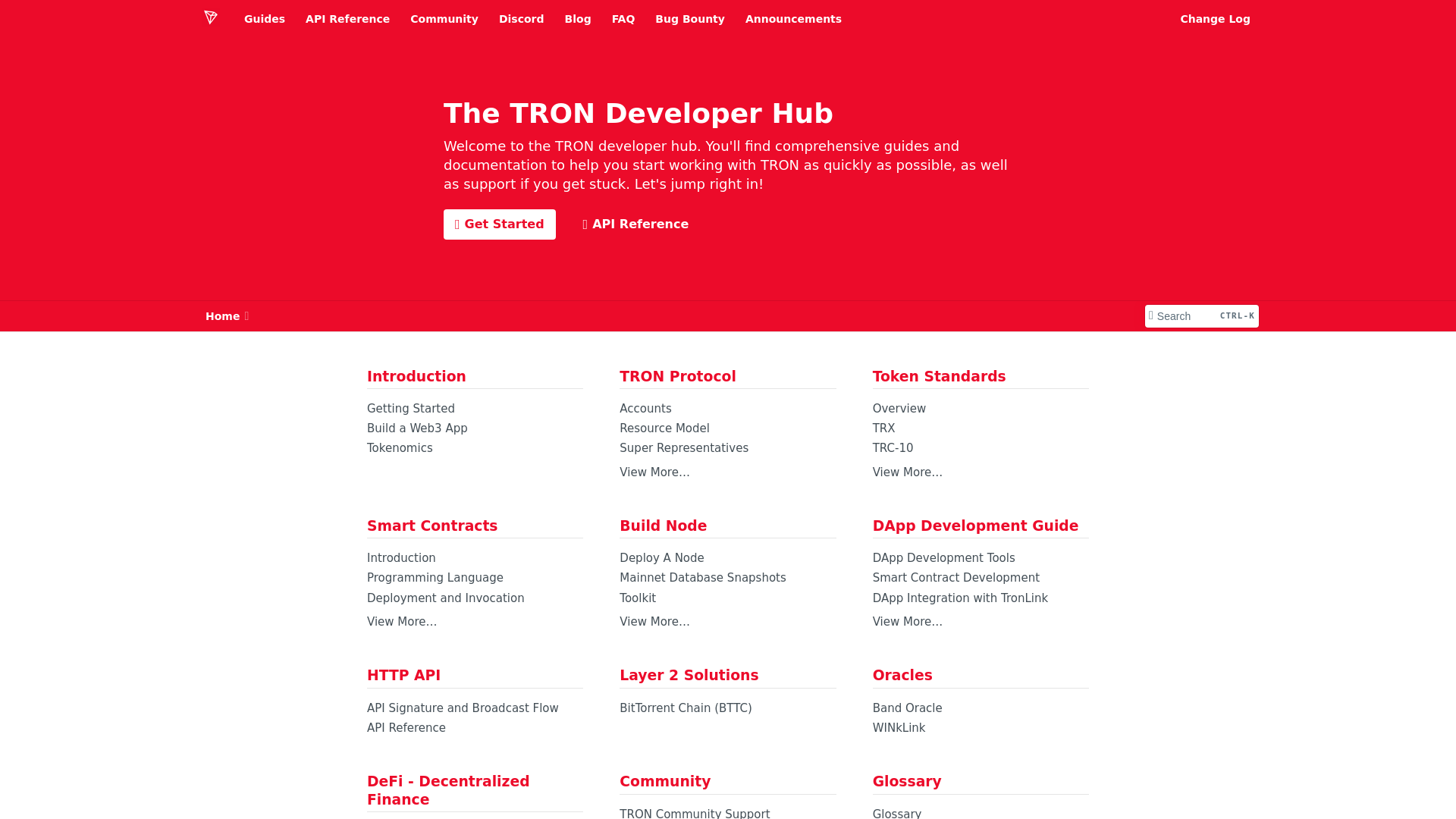Open DApp Development Tools page

click(x=944, y=558)
